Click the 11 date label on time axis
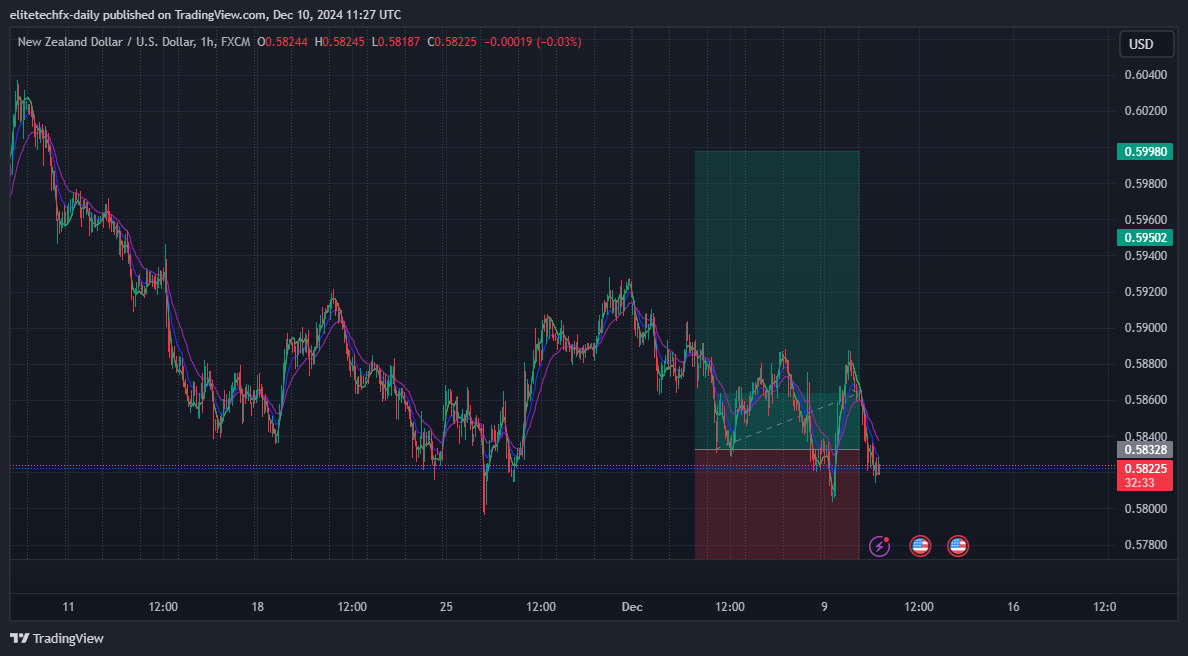Image resolution: width=1188 pixels, height=656 pixels. point(68,607)
